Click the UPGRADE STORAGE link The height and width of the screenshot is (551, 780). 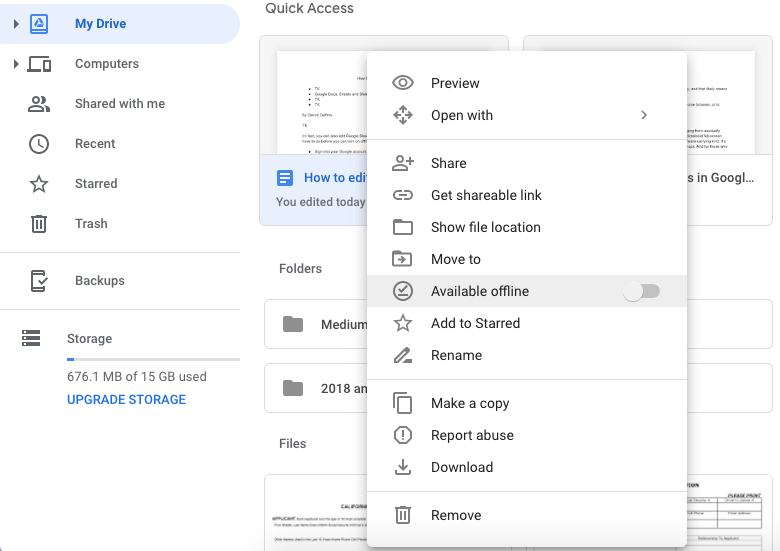[x=126, y=399]
